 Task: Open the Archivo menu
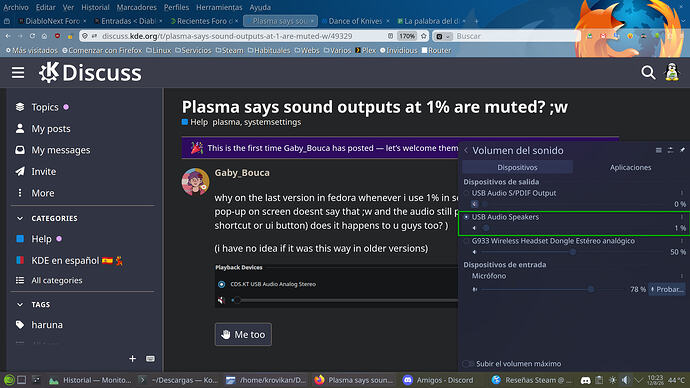click(x=16, y=7)
